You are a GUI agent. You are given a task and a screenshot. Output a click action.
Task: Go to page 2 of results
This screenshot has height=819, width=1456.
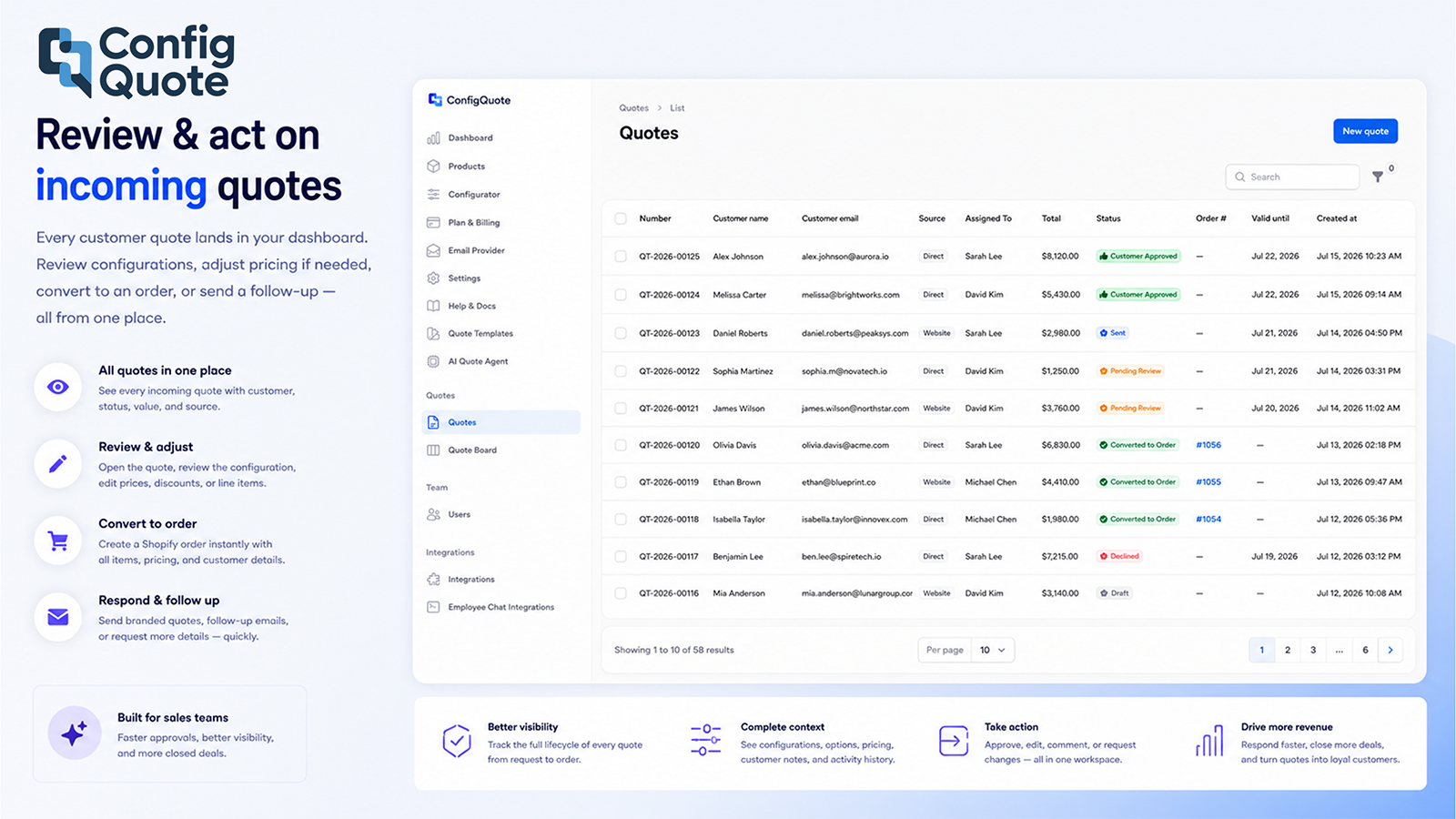[1288, 650]
